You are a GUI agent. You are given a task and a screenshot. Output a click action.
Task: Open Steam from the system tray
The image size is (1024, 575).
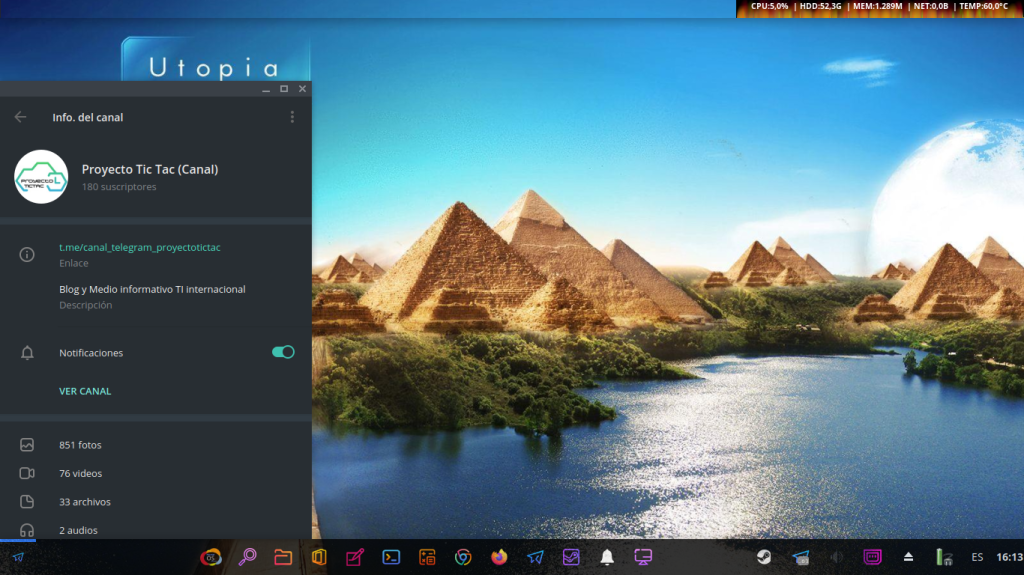pyautogui.click(x=764, y=557)
